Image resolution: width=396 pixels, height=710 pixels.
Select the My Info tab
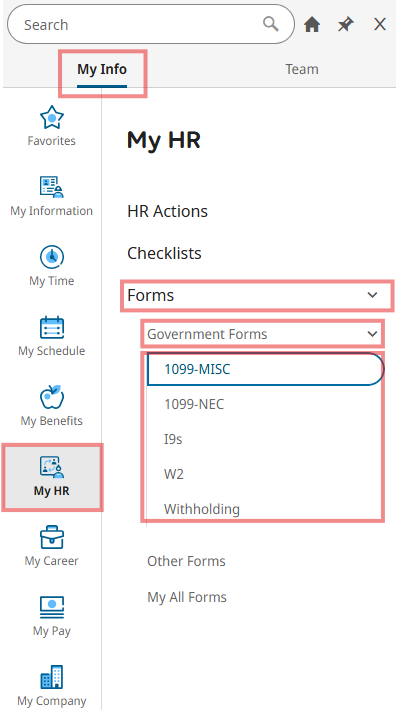coord(102,69)
